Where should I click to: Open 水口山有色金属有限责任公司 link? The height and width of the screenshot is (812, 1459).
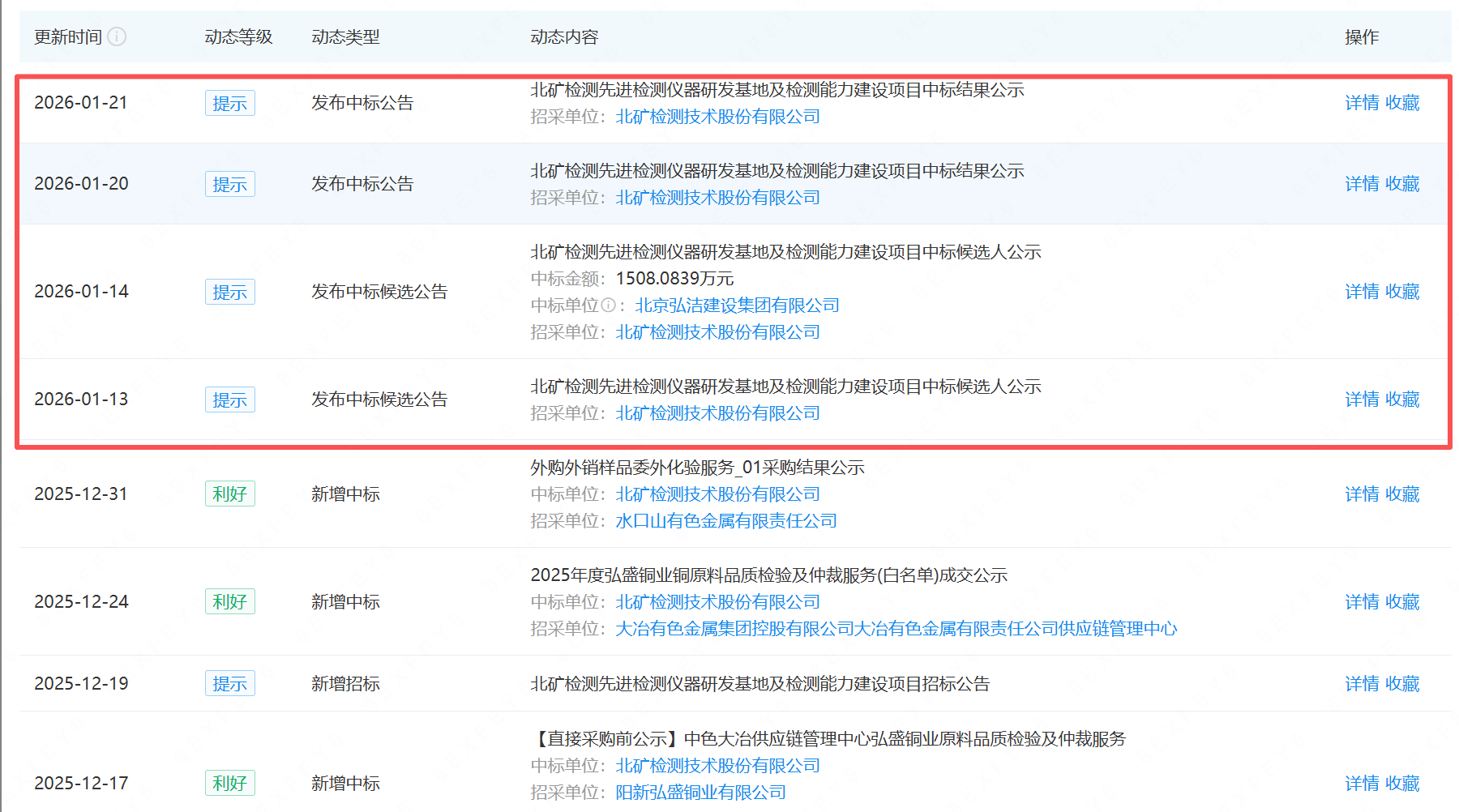(726, 521)
